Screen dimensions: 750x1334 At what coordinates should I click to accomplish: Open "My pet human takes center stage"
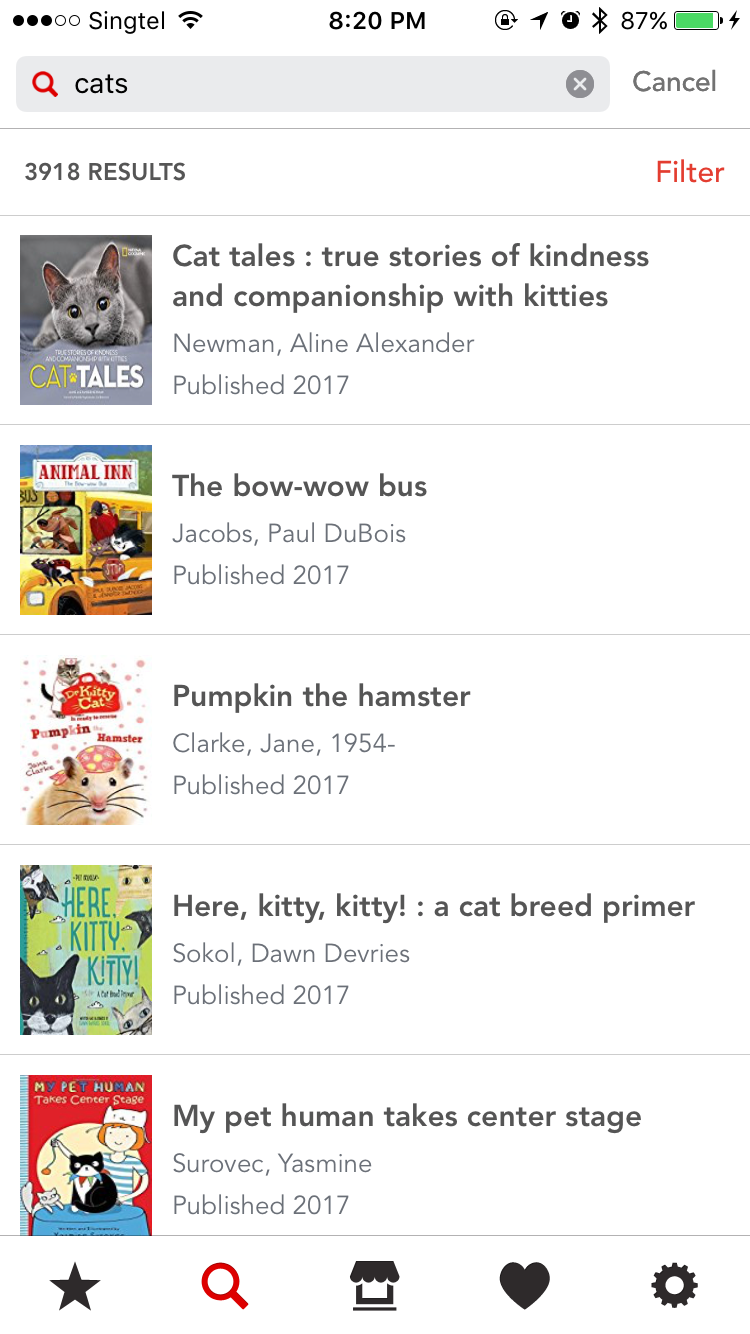coord(407,1116)
